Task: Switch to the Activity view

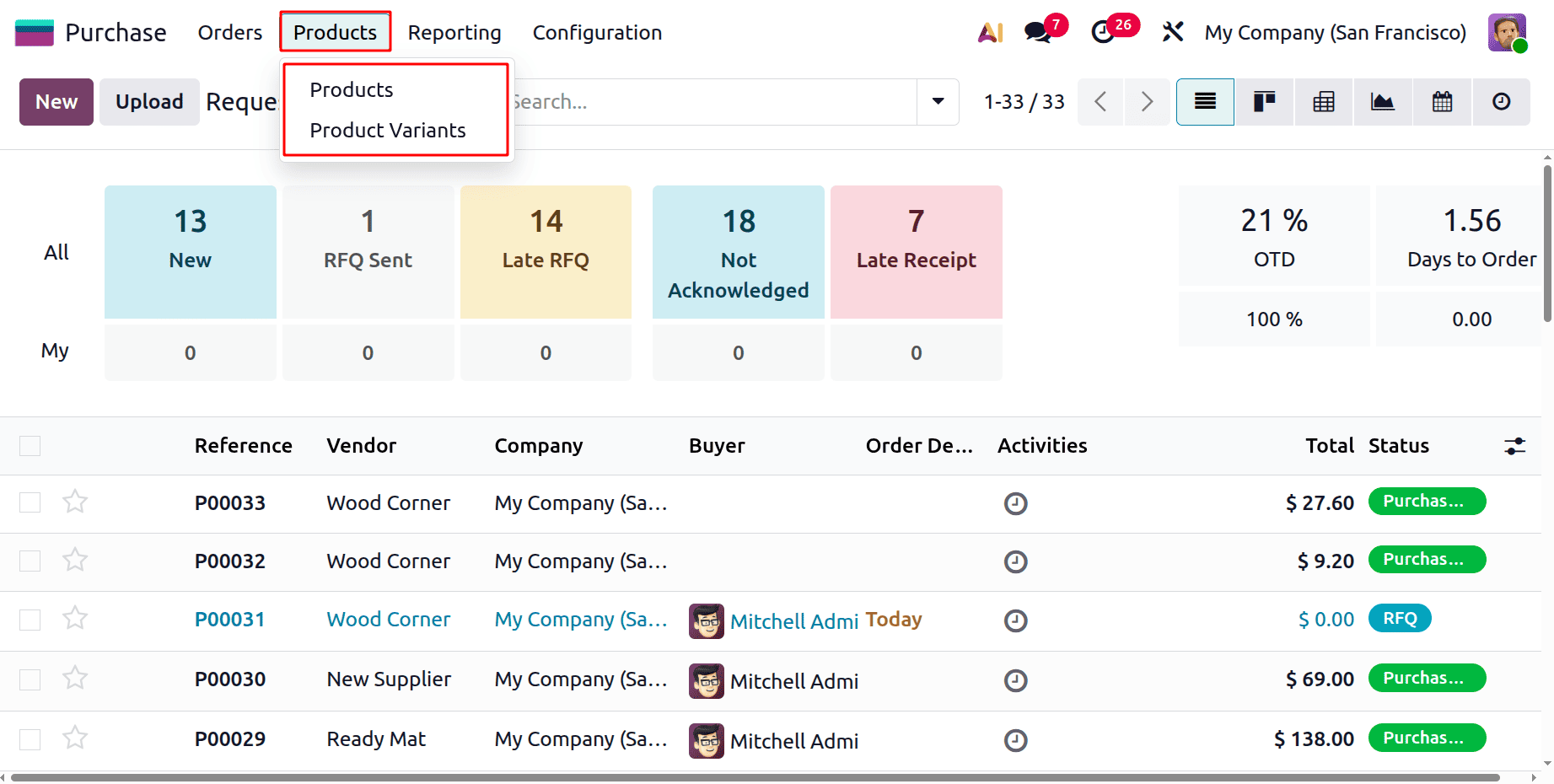Action: [x=1500, y=101]
